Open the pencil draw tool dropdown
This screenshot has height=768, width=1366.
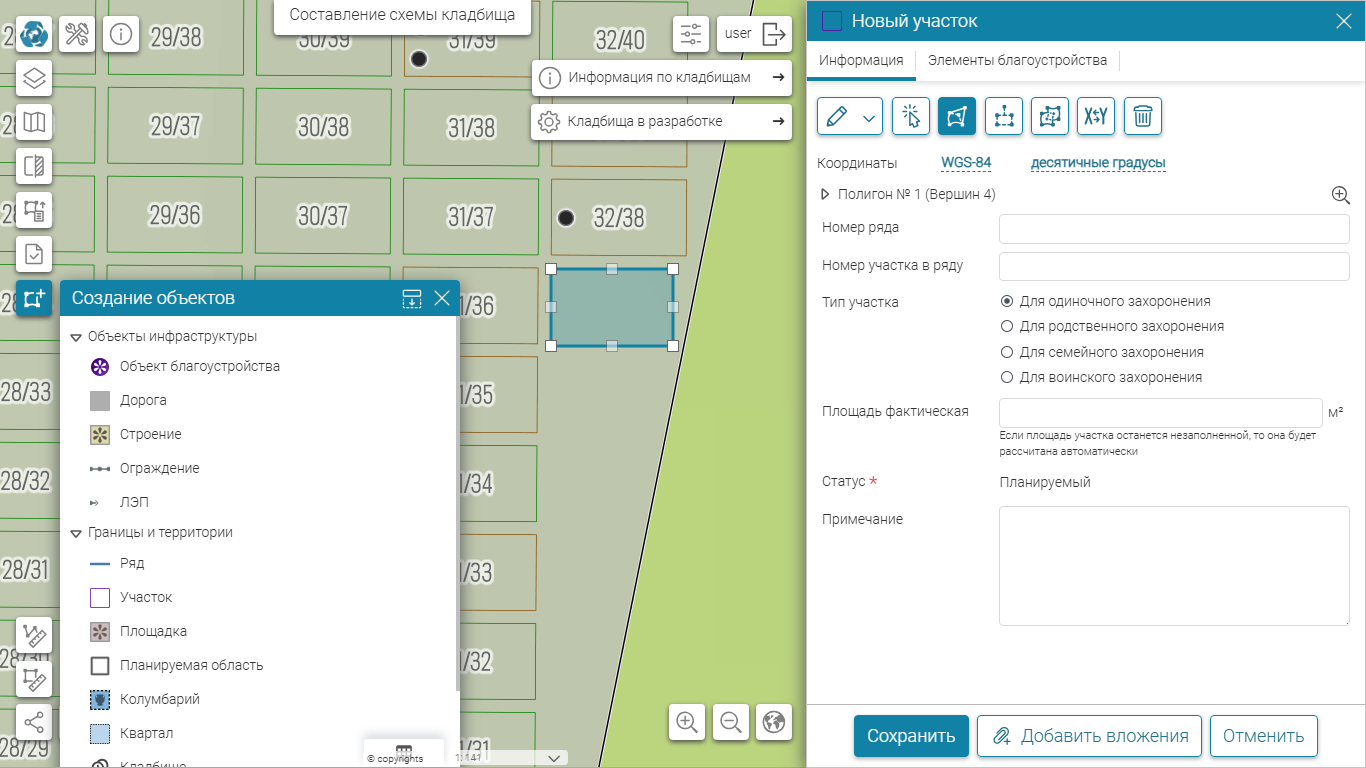click(869, 117)
